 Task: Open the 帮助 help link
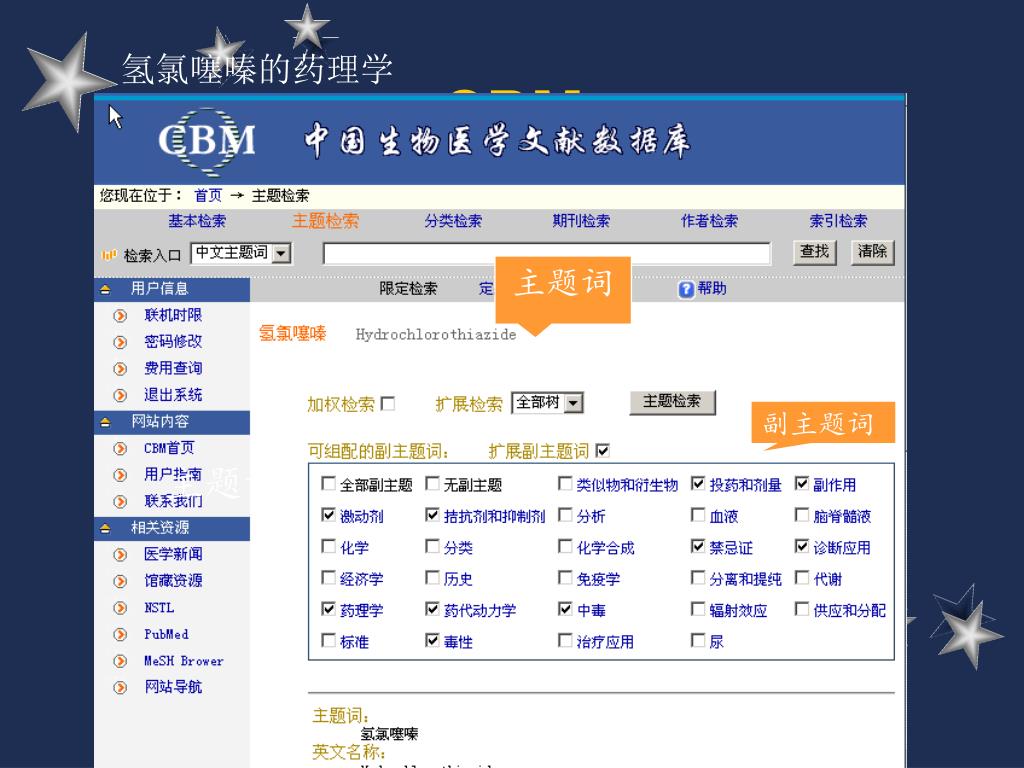712,289
